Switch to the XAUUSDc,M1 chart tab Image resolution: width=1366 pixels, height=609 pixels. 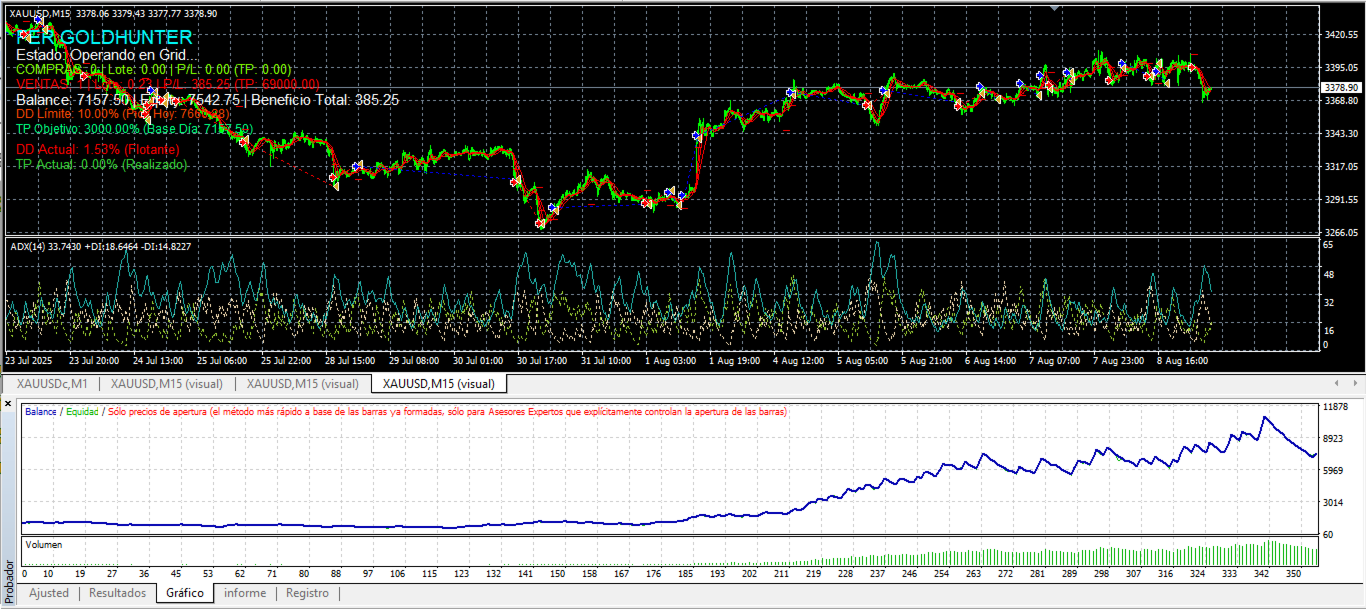tap(52, 383)
